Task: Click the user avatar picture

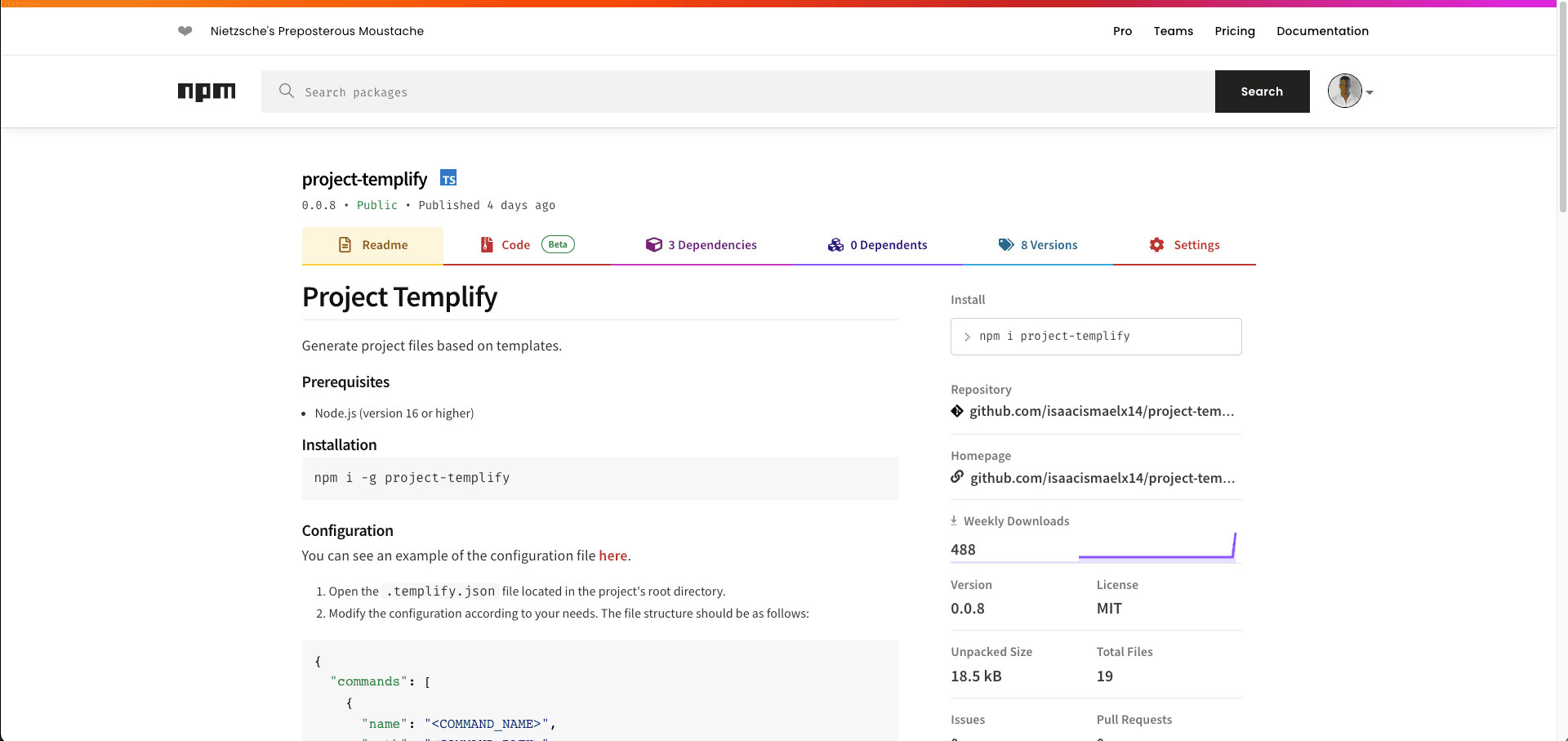Action: [1343, 91]
